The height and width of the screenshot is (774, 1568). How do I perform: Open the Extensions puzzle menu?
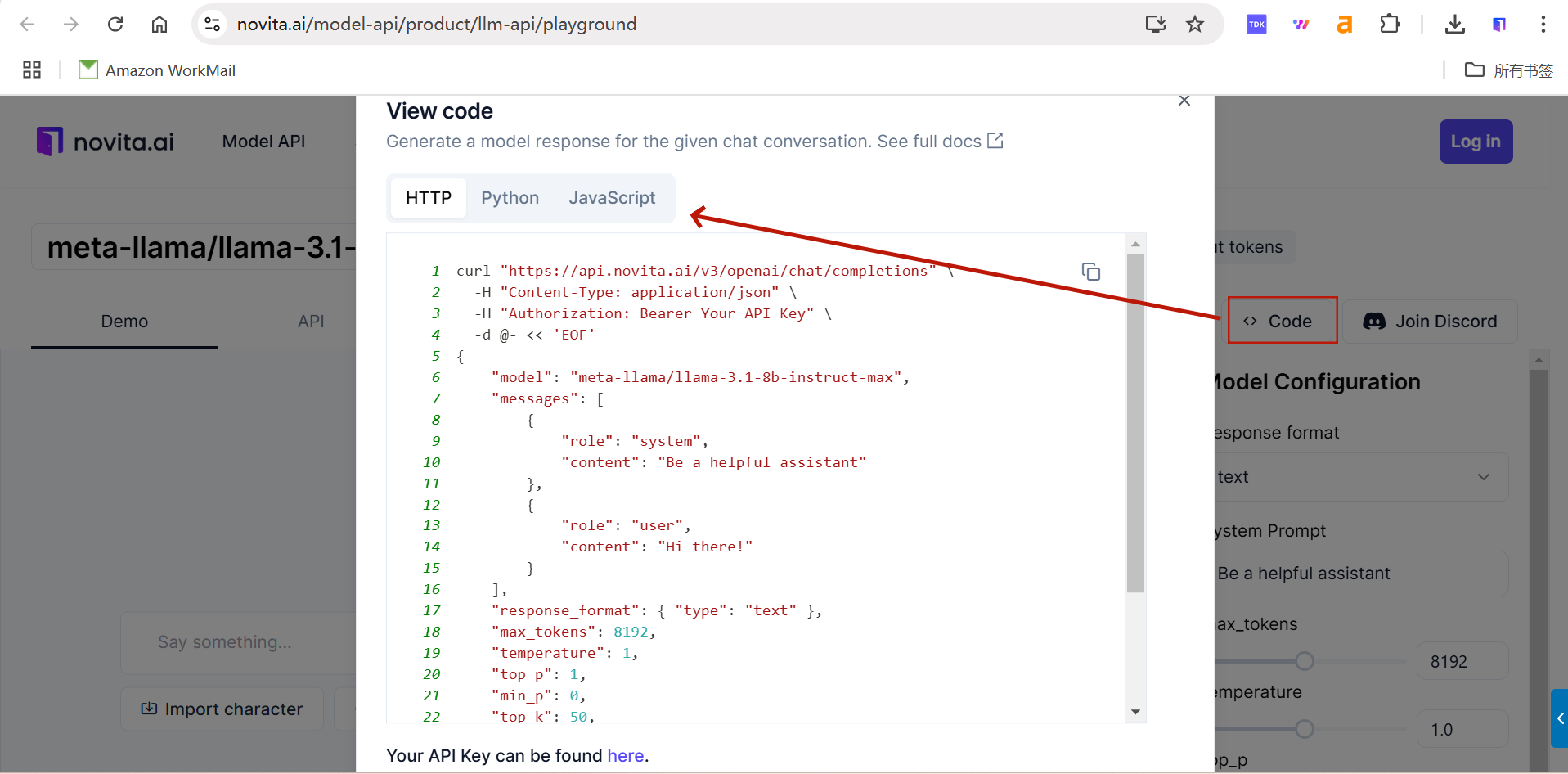click(x=1390, y=25)
